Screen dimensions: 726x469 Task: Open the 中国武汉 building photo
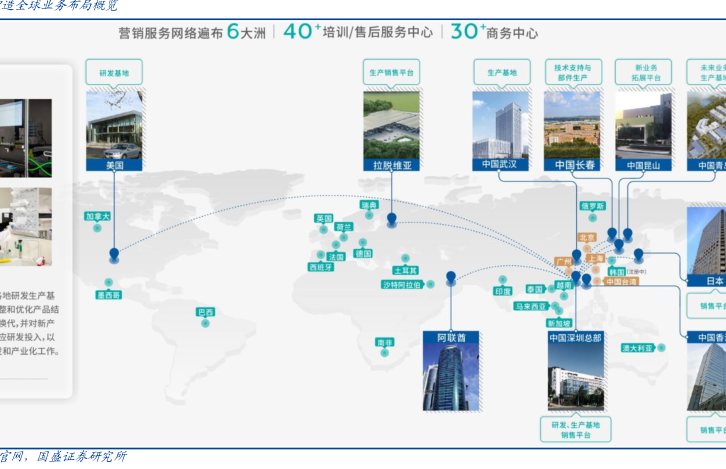click(x=501, y=124)
